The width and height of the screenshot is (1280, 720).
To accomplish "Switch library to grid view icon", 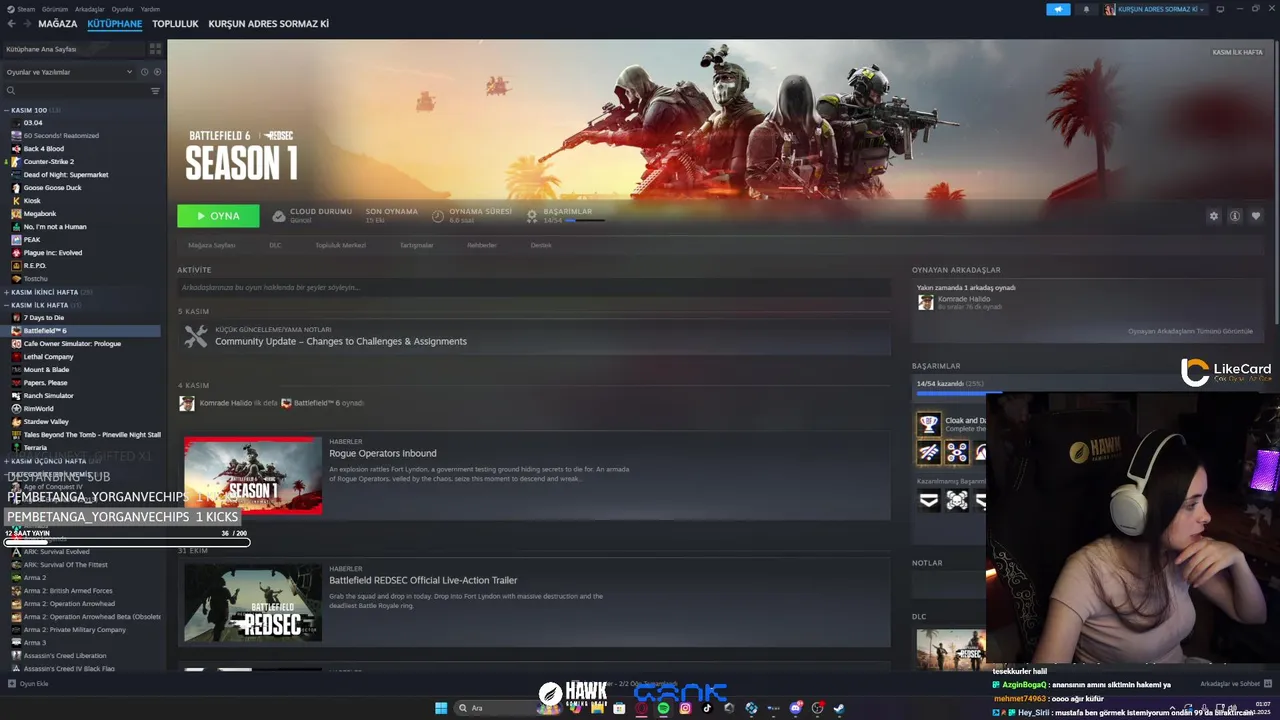I will click(155, 48).
